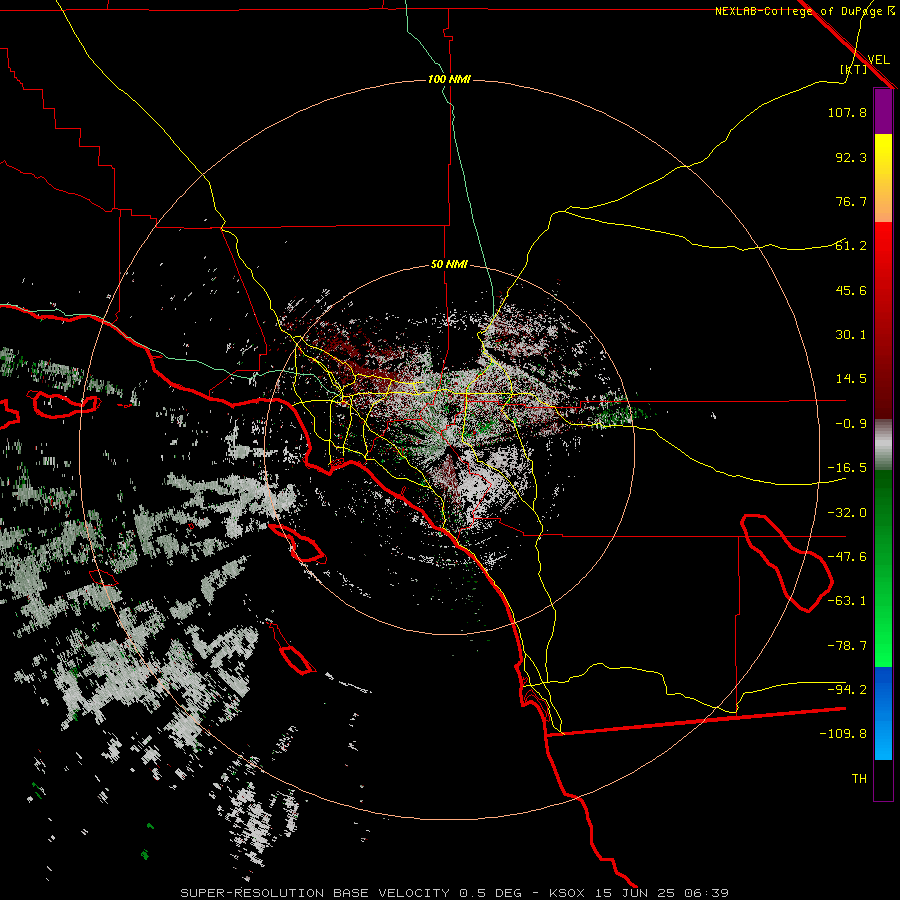900x900 pixels.
Task: Click the -47.6 velocity scale value
Action: 847,557
